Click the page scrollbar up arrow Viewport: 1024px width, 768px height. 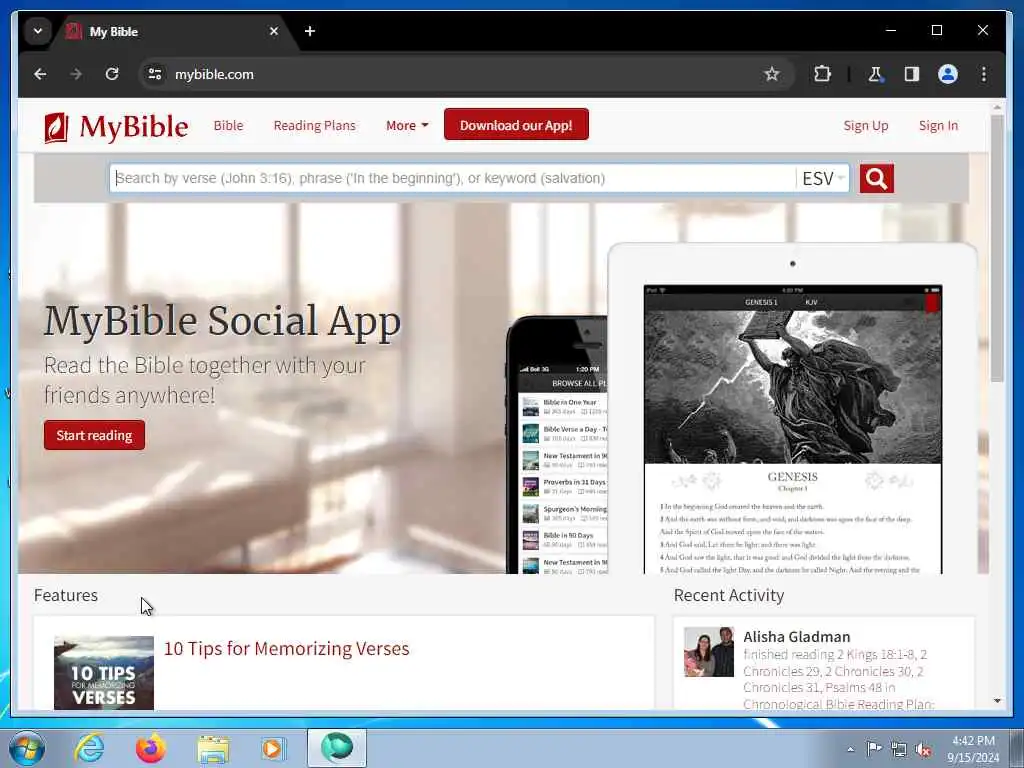coord(997,107)
